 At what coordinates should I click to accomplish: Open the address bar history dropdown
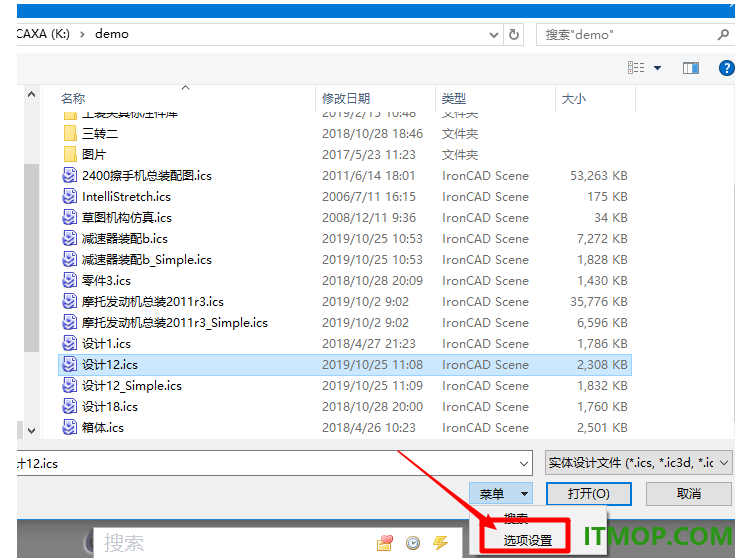(x=494, y=35)
